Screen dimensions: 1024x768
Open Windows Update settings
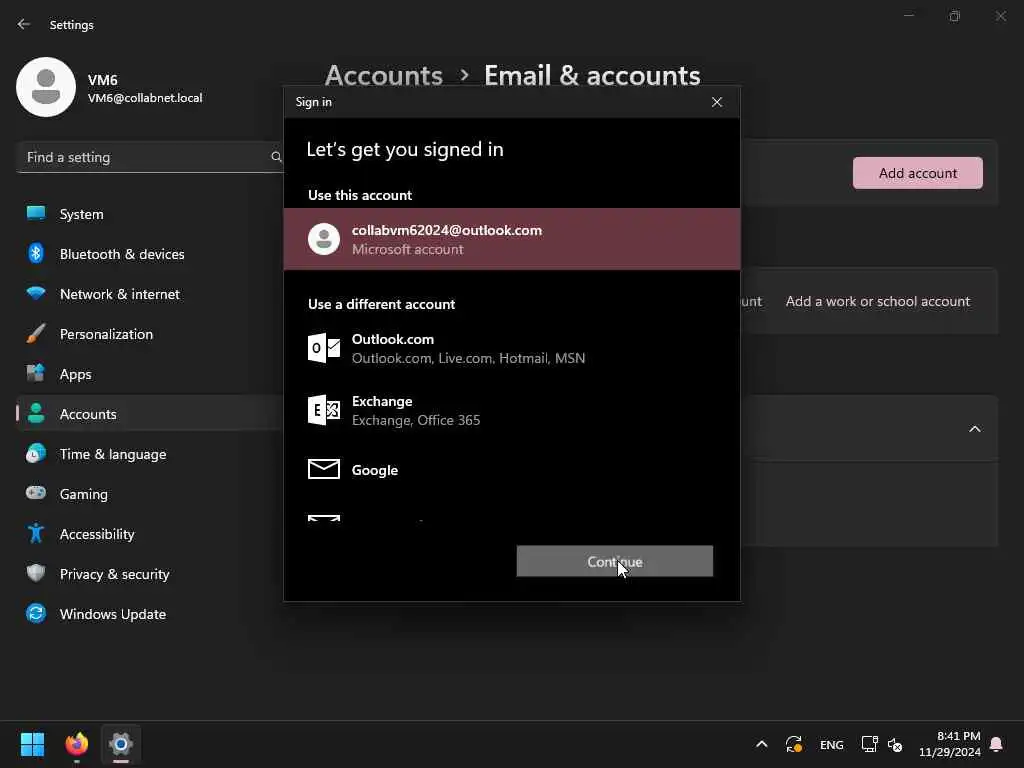(150, 614)
